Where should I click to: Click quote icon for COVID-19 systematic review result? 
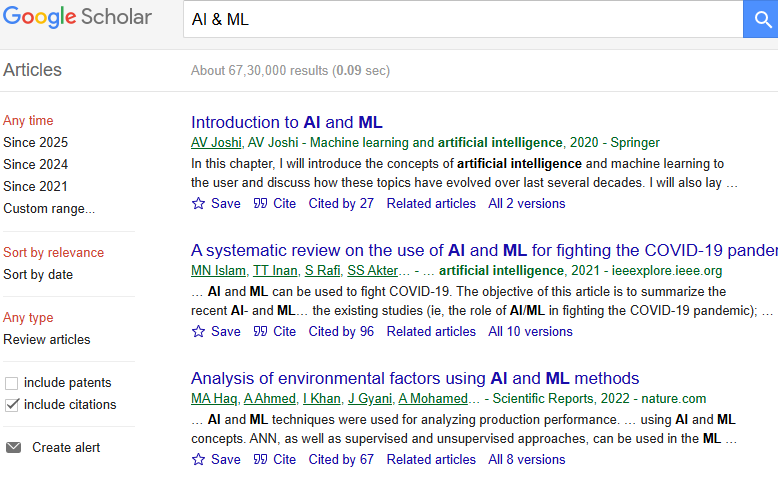tap(260, 331)
